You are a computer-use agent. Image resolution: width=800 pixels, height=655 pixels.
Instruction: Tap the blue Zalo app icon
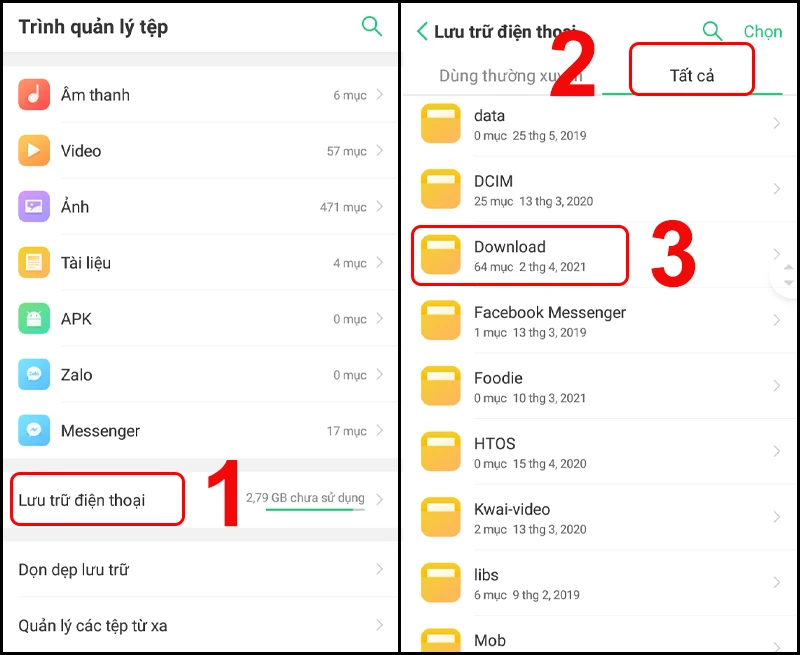coord(34,375)
